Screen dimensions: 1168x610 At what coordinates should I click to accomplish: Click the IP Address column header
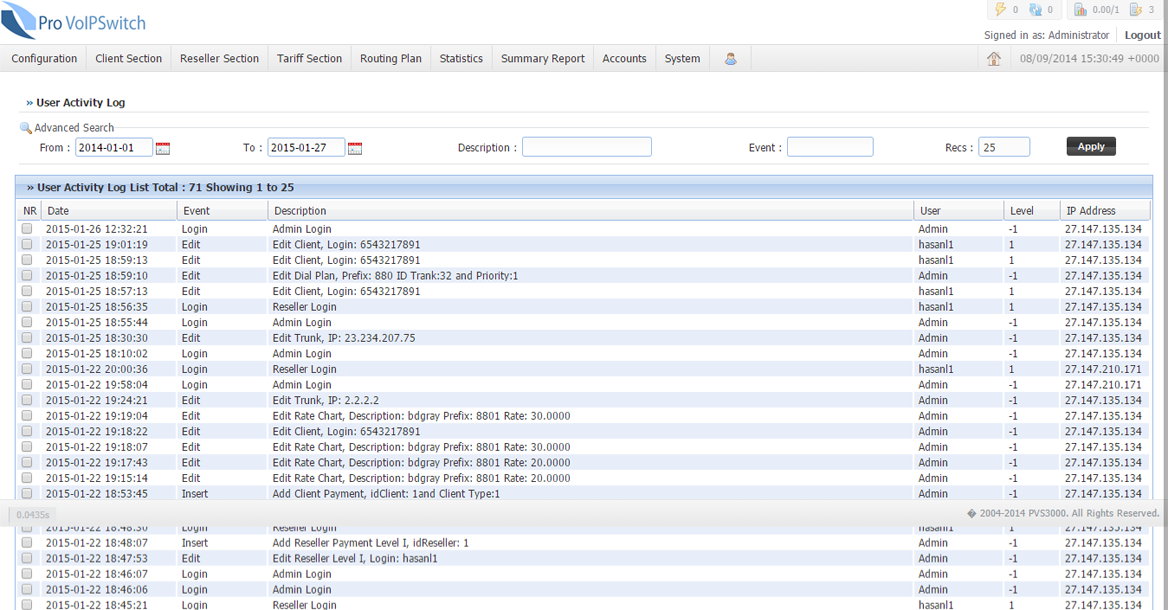point(1105,211)
